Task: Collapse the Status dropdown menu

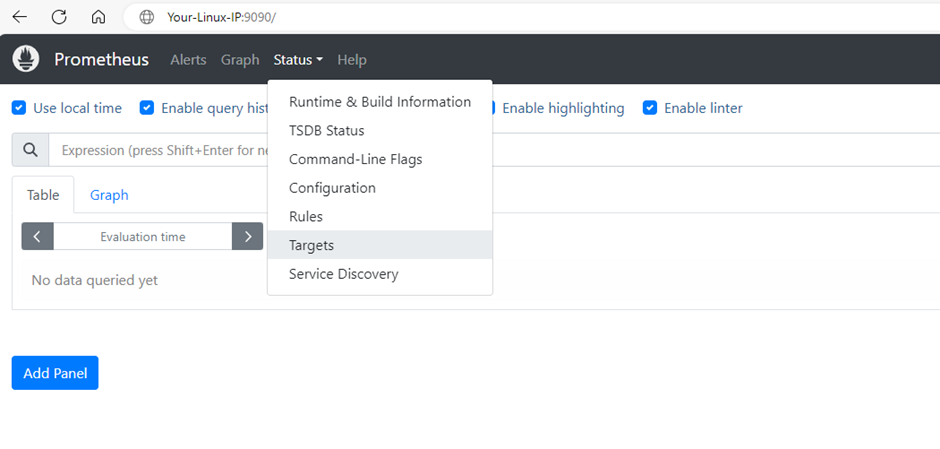Action: coord(297,60)
